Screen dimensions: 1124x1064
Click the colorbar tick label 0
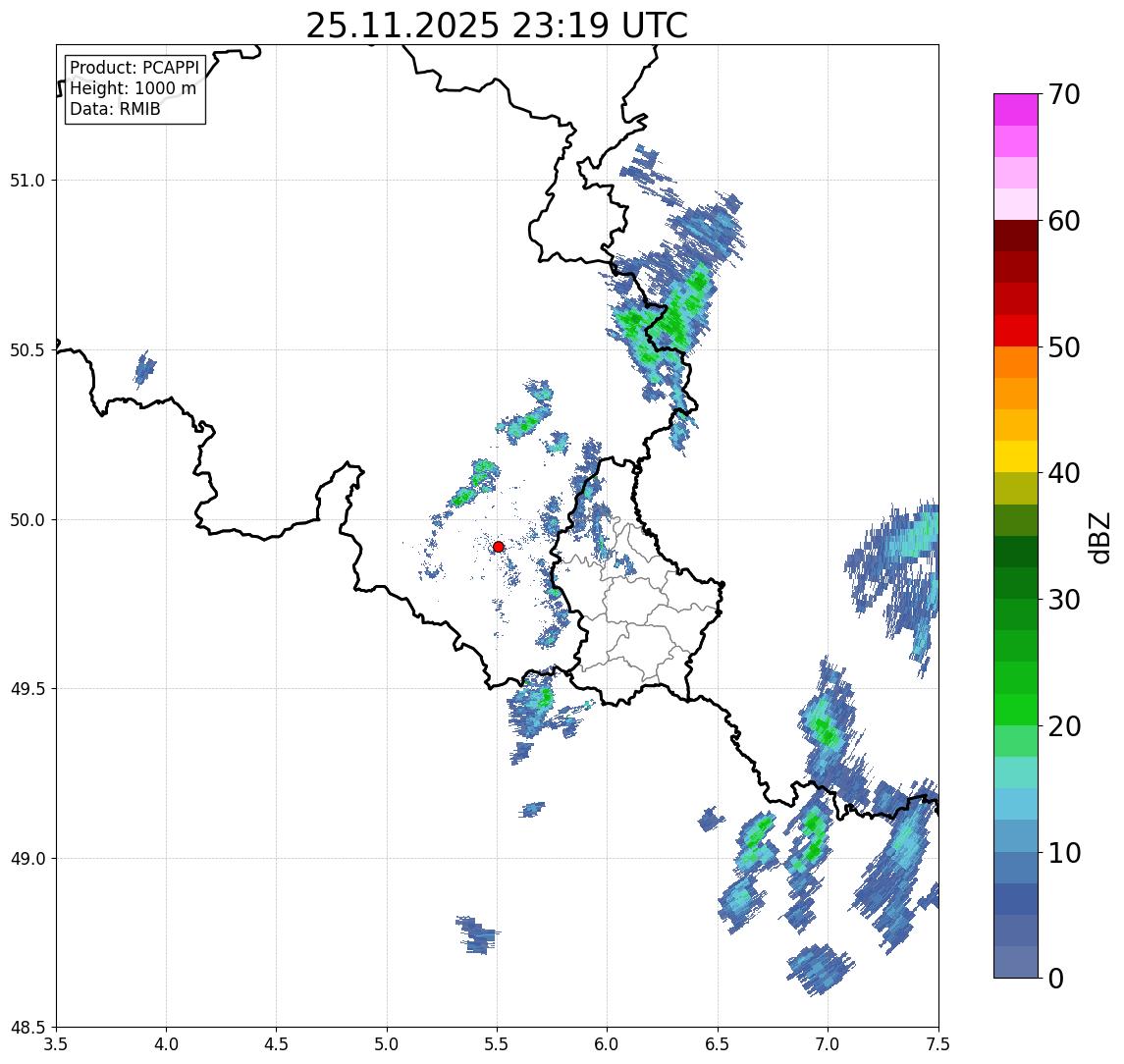[x=1056, y=979]
